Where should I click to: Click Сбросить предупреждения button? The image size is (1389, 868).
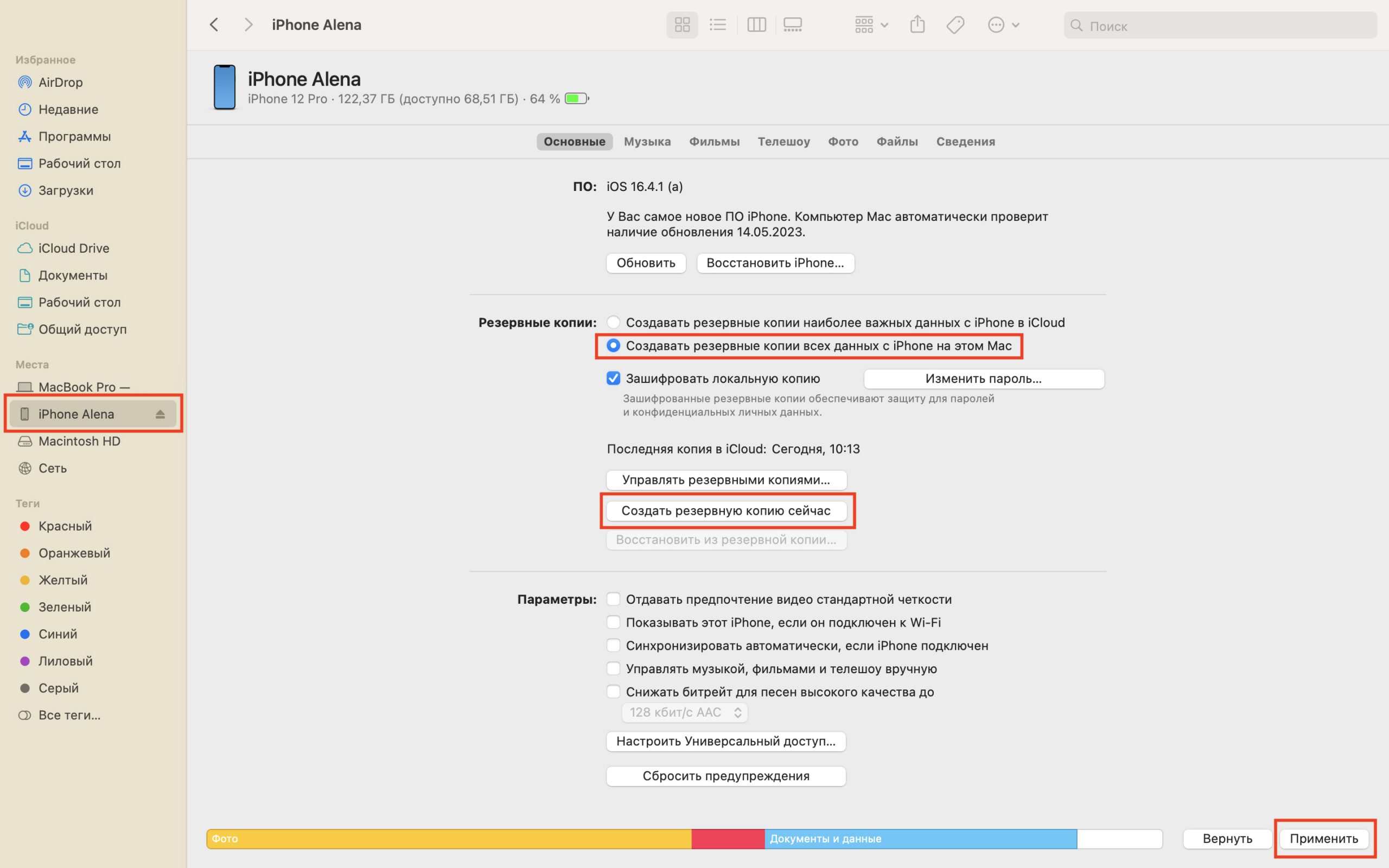coord(726,776)
